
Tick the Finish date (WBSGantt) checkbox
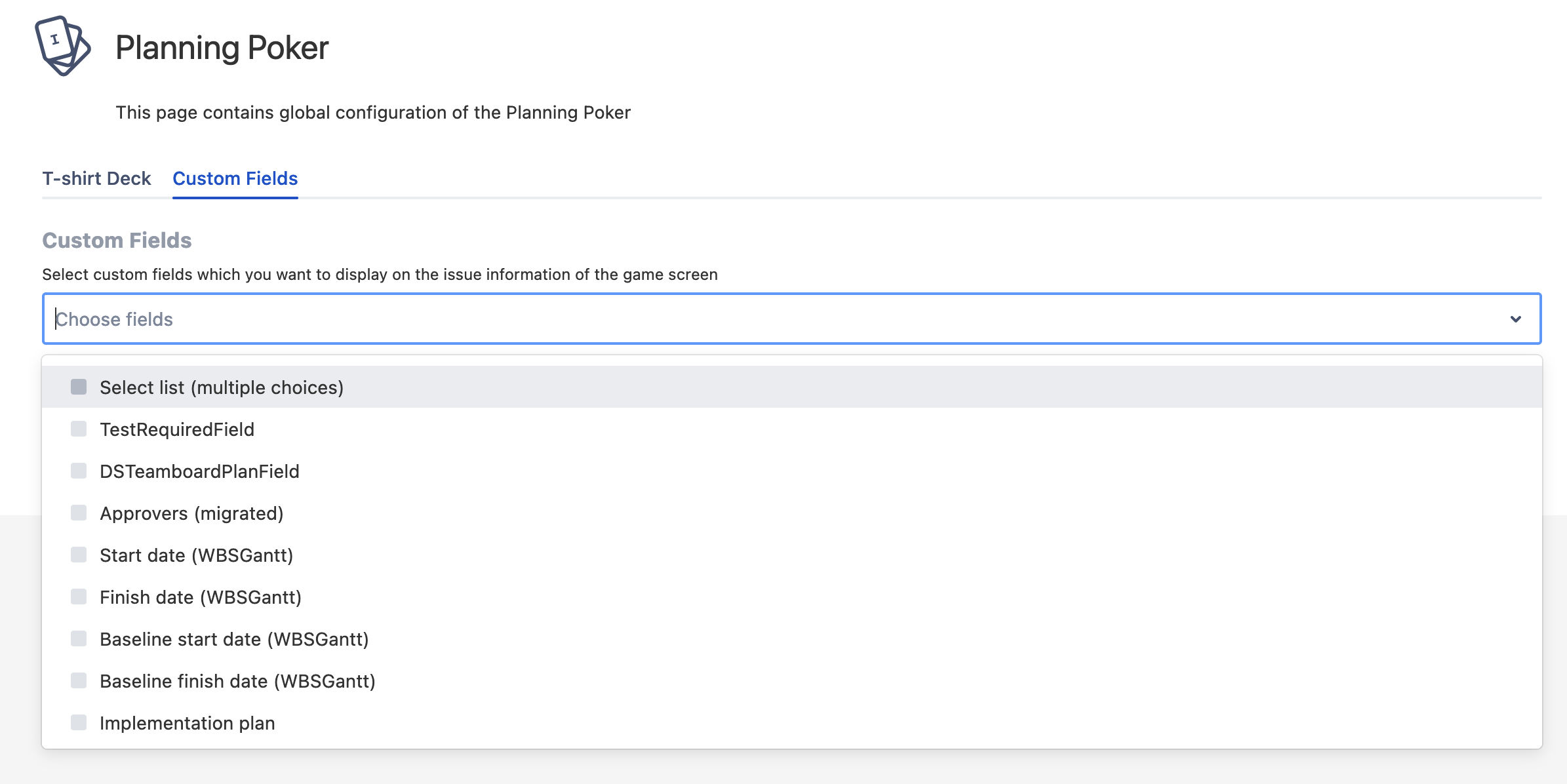click(x=79, y=597)
